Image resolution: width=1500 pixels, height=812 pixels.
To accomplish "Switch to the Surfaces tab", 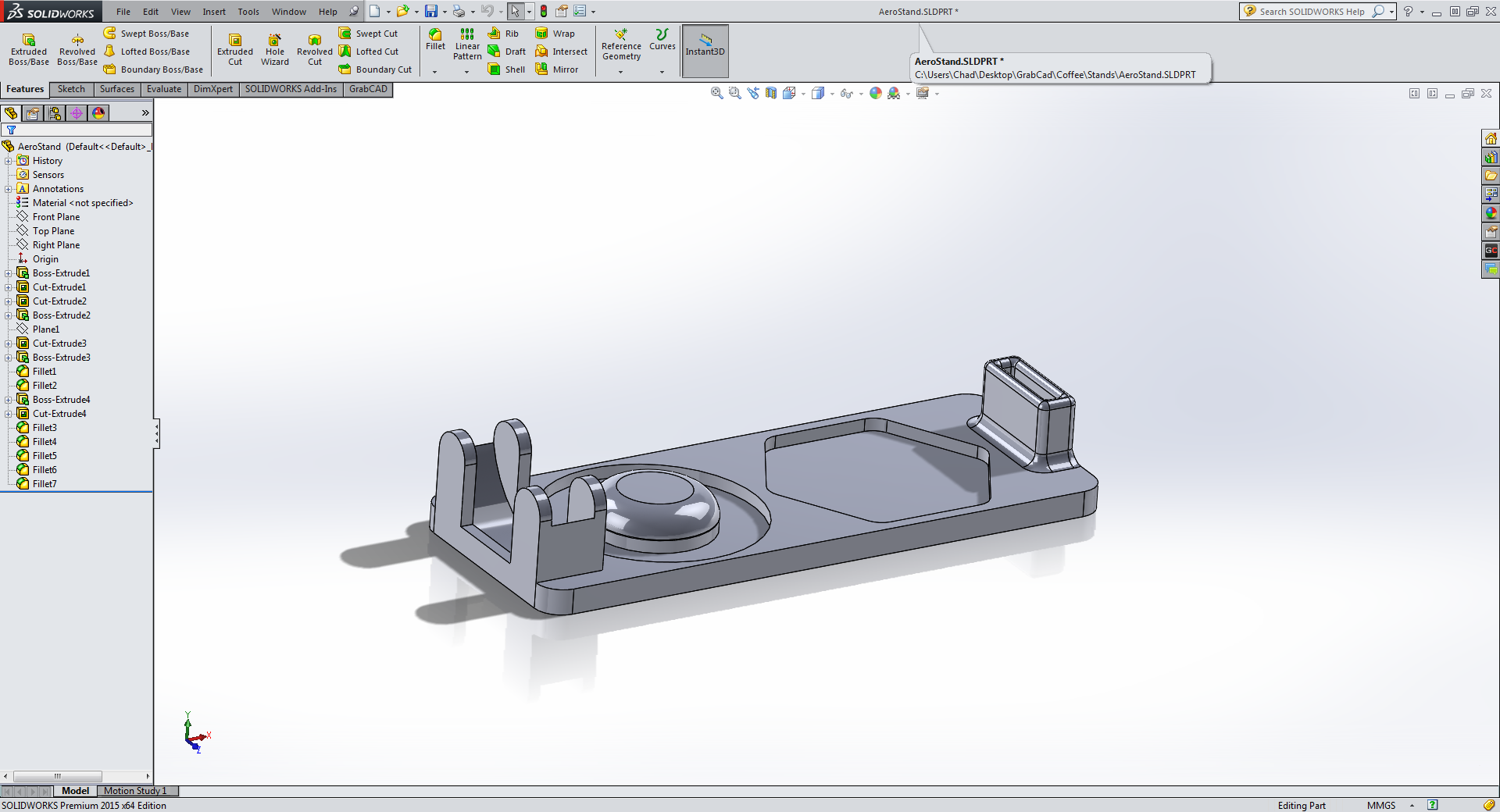I will click(x=117, y=89).
